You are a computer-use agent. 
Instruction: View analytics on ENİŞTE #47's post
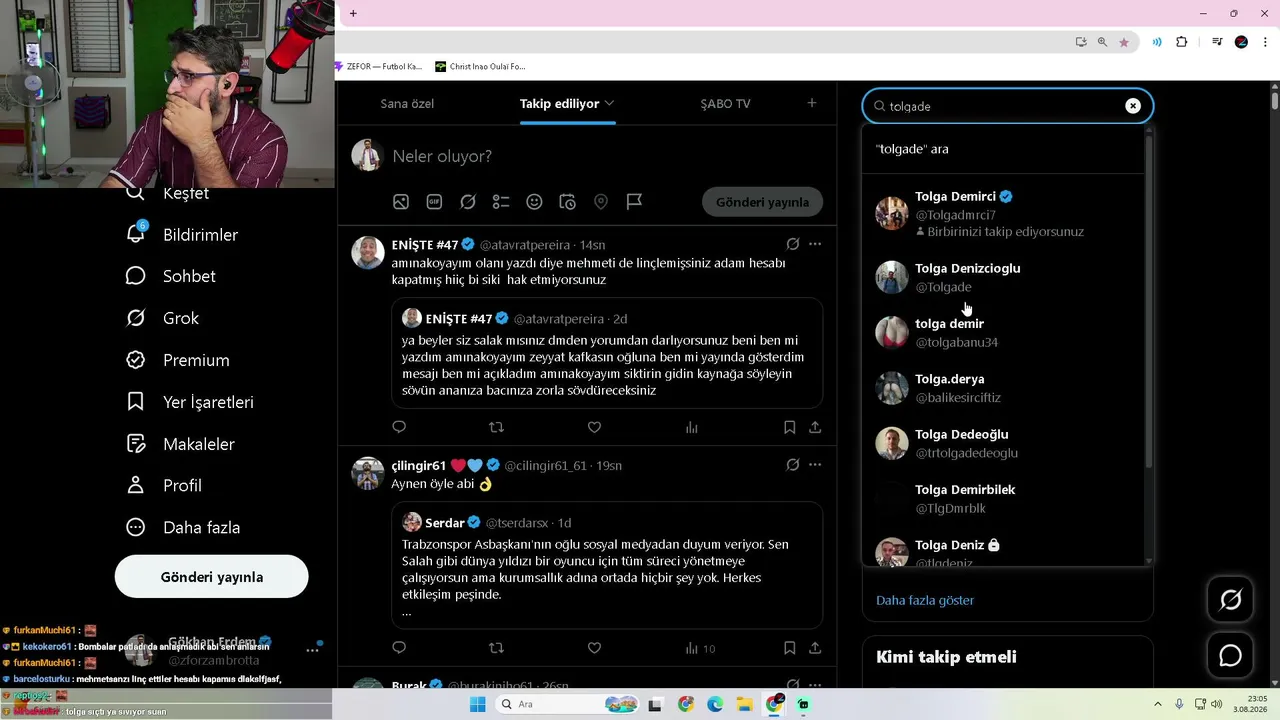click(x=691, y=427)
